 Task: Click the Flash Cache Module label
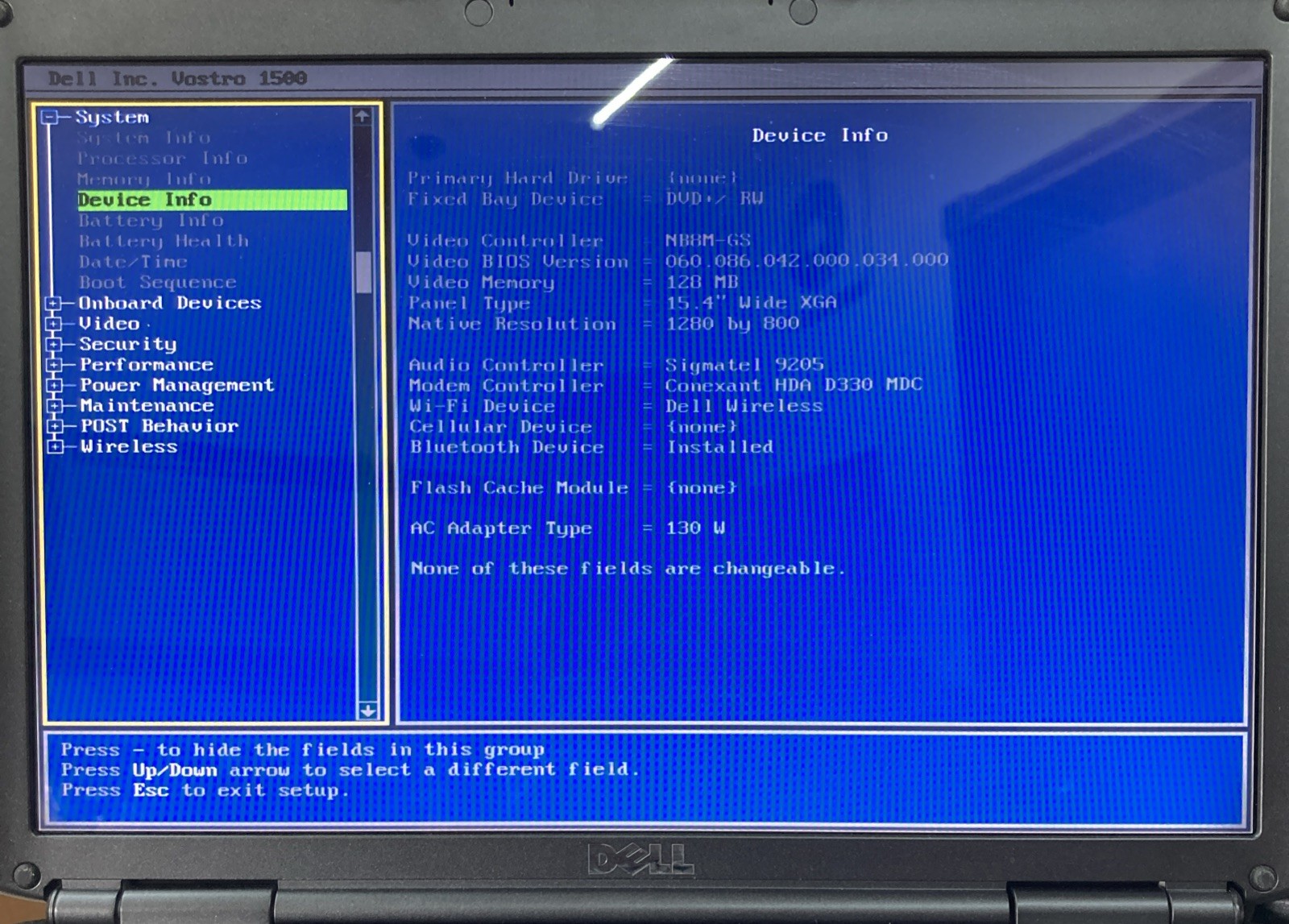pos(519,488)
